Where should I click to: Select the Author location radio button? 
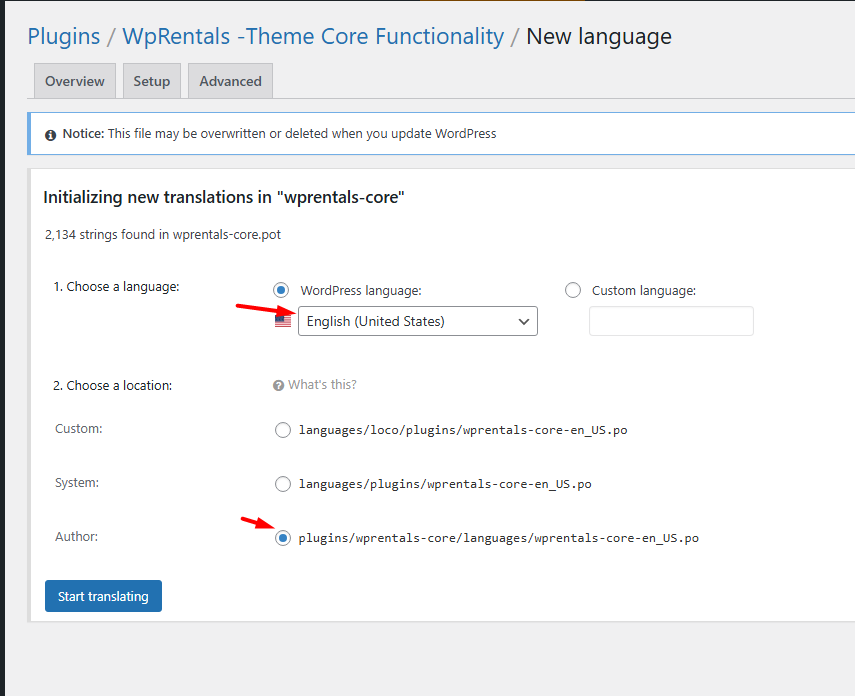pyautogui.click(x=282, y=538)
